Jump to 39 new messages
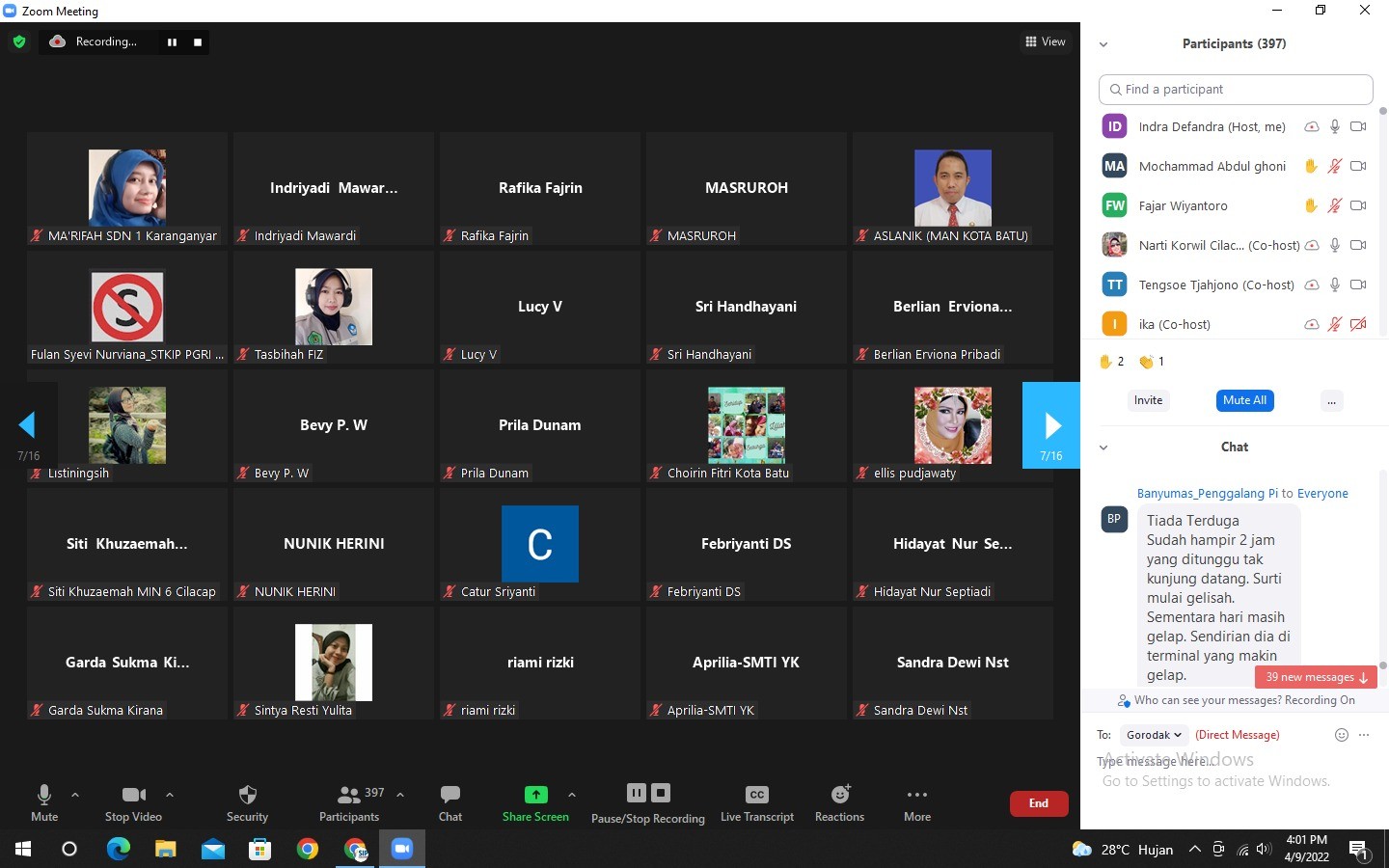 pos(1315,677)
